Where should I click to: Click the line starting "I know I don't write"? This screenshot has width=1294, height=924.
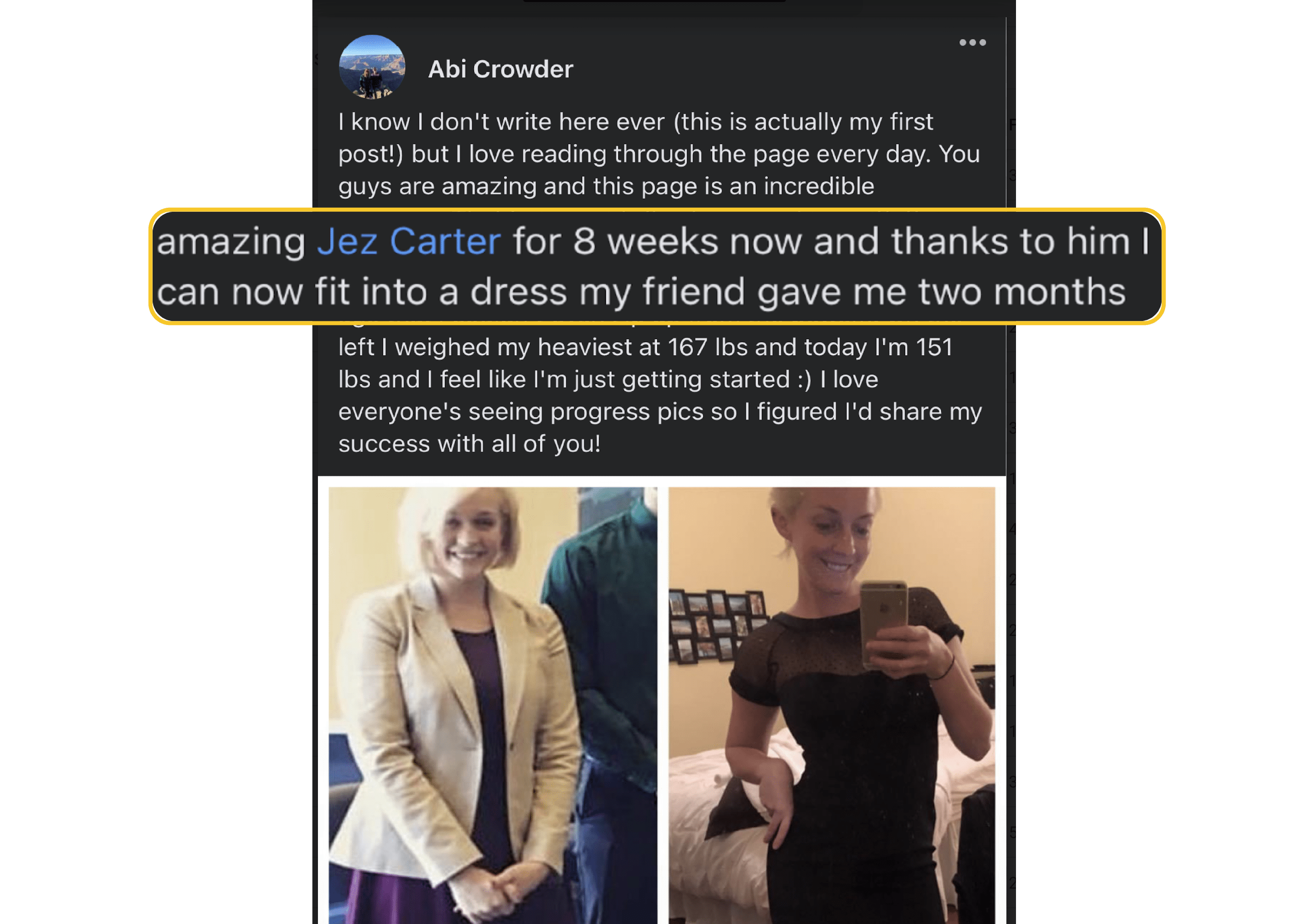coord(635,122)
